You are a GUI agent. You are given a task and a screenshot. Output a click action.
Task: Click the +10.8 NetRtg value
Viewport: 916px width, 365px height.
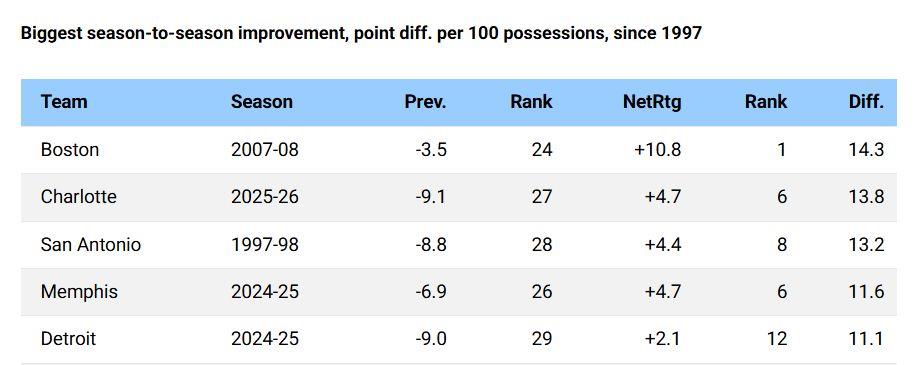tap(658, 150)
